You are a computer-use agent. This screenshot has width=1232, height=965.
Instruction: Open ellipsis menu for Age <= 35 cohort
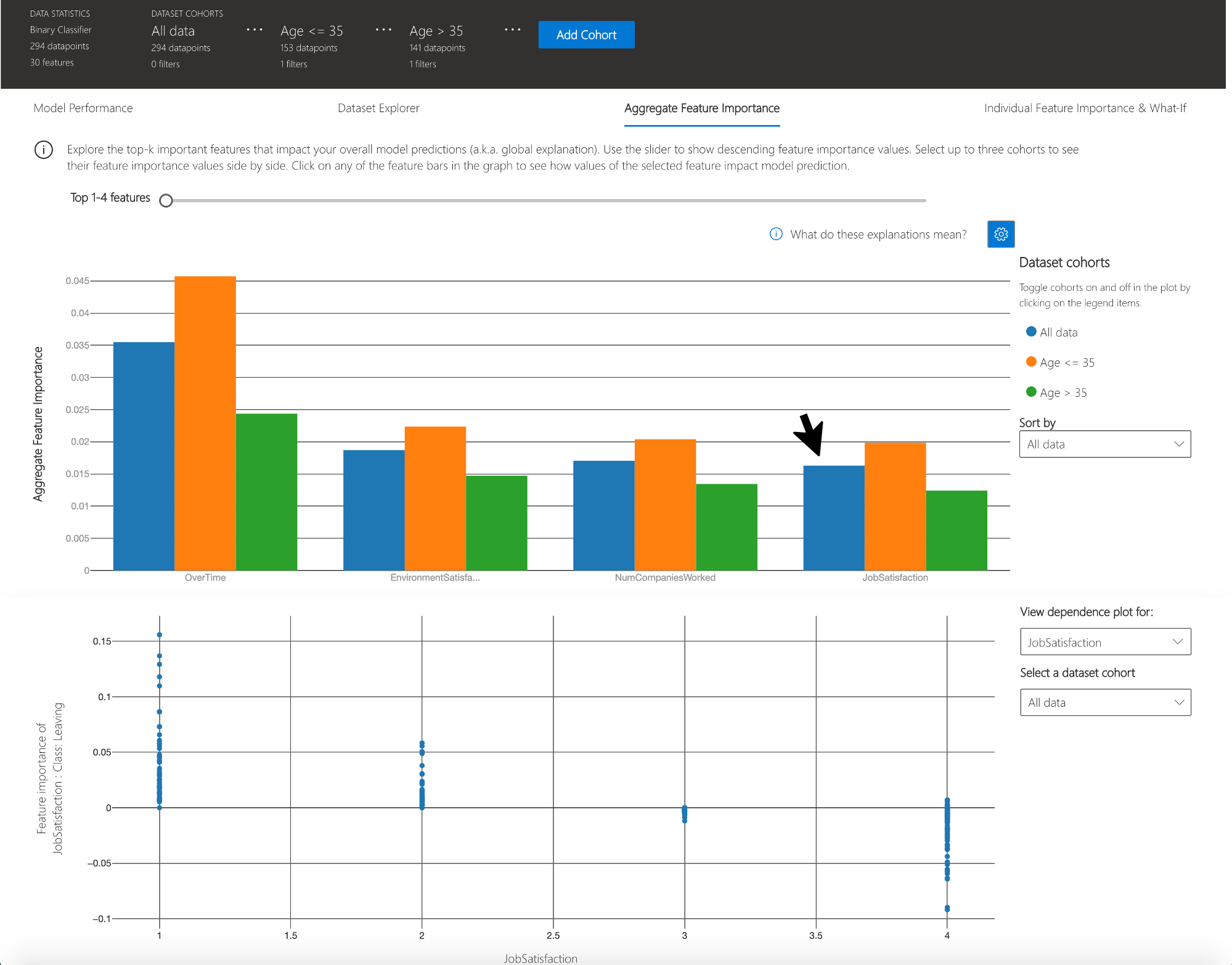pos(383,30)
